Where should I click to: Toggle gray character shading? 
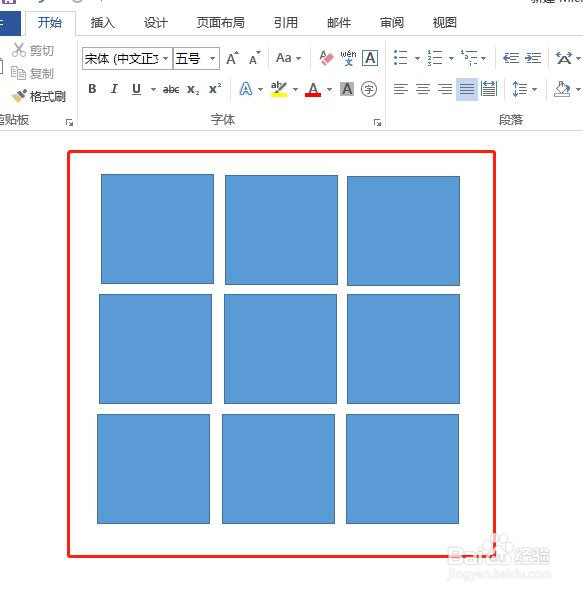(347, 89)
